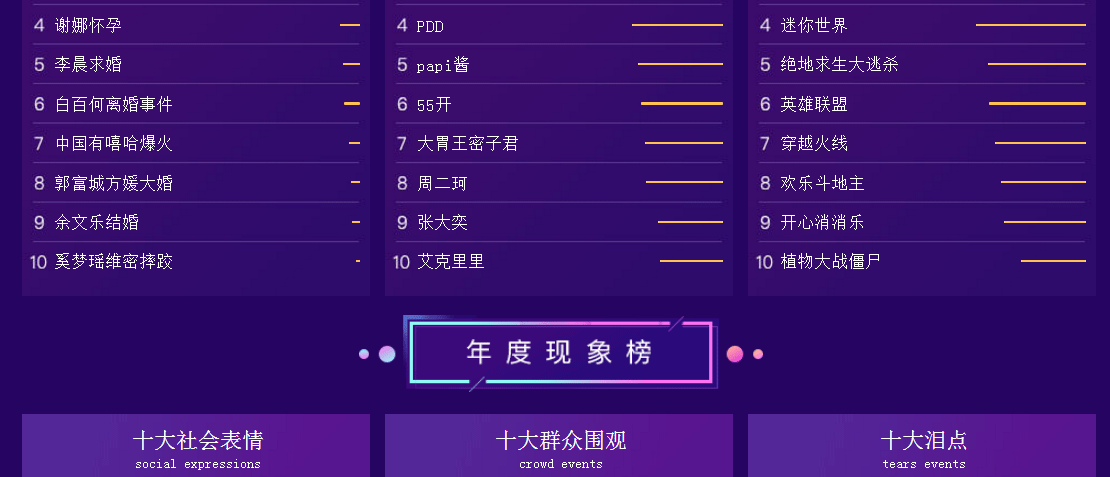Click the PDD streamer entry

[559, 25]
